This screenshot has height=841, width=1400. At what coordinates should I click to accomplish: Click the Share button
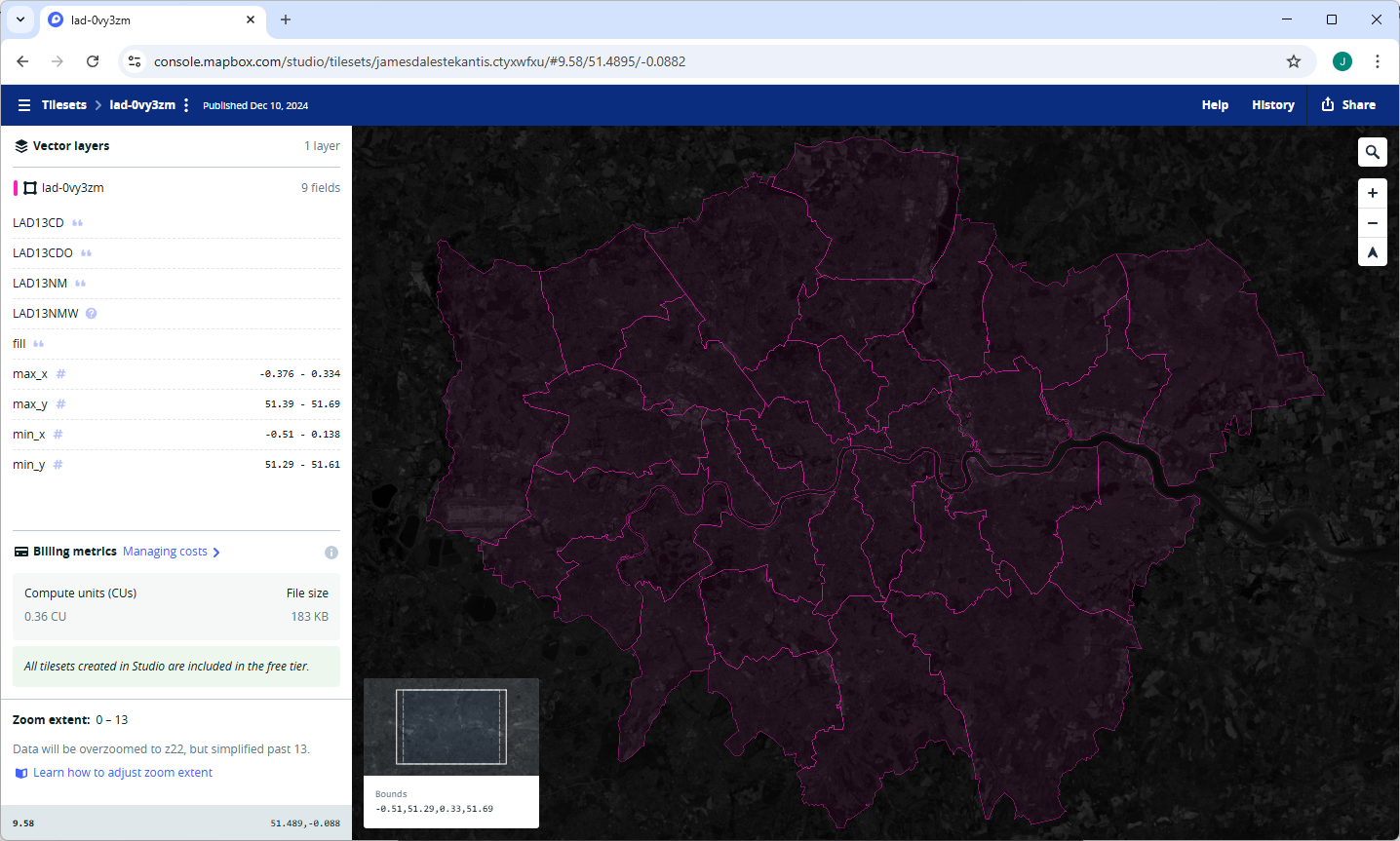1348,105
